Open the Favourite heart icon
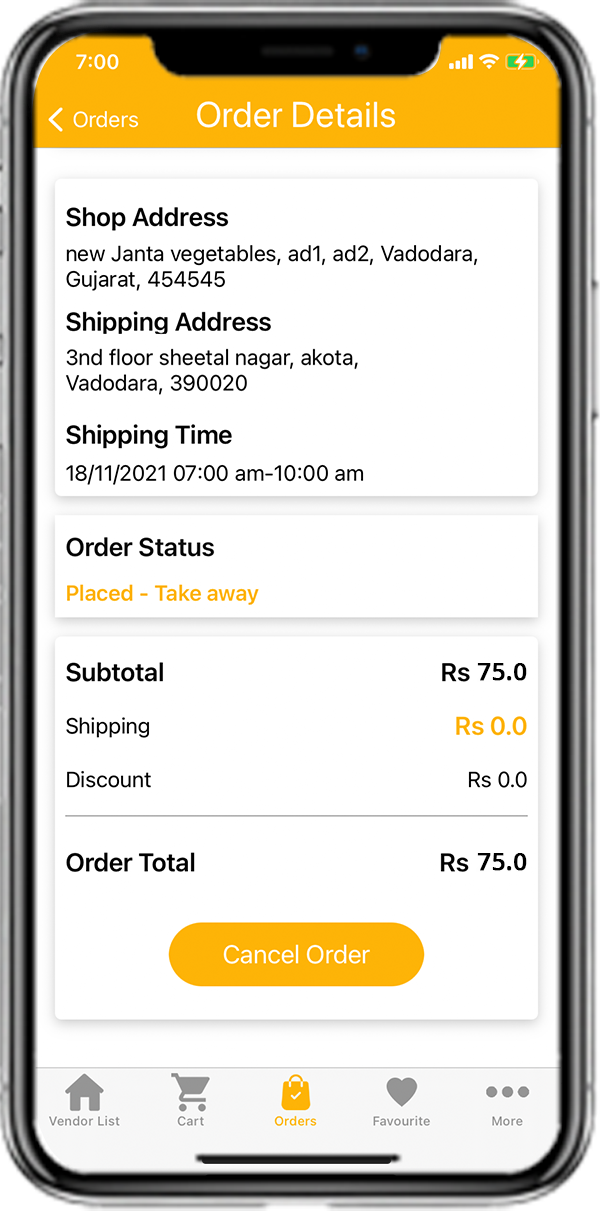This screenshot has width=600, height=1220. [x=401, y=1093]
